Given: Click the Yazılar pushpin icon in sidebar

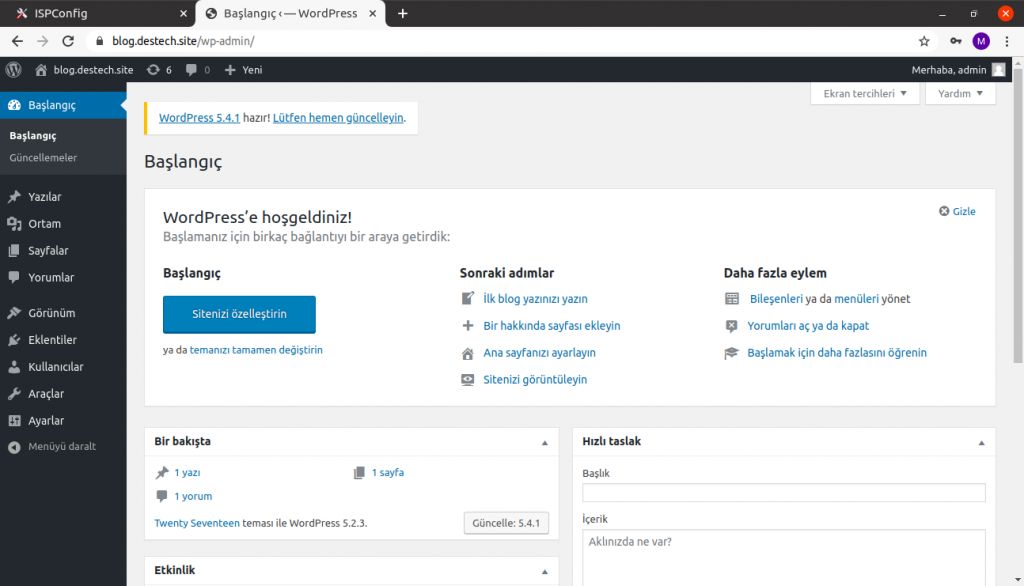Looking at the screenshot, I should click(x=14, y=197).
